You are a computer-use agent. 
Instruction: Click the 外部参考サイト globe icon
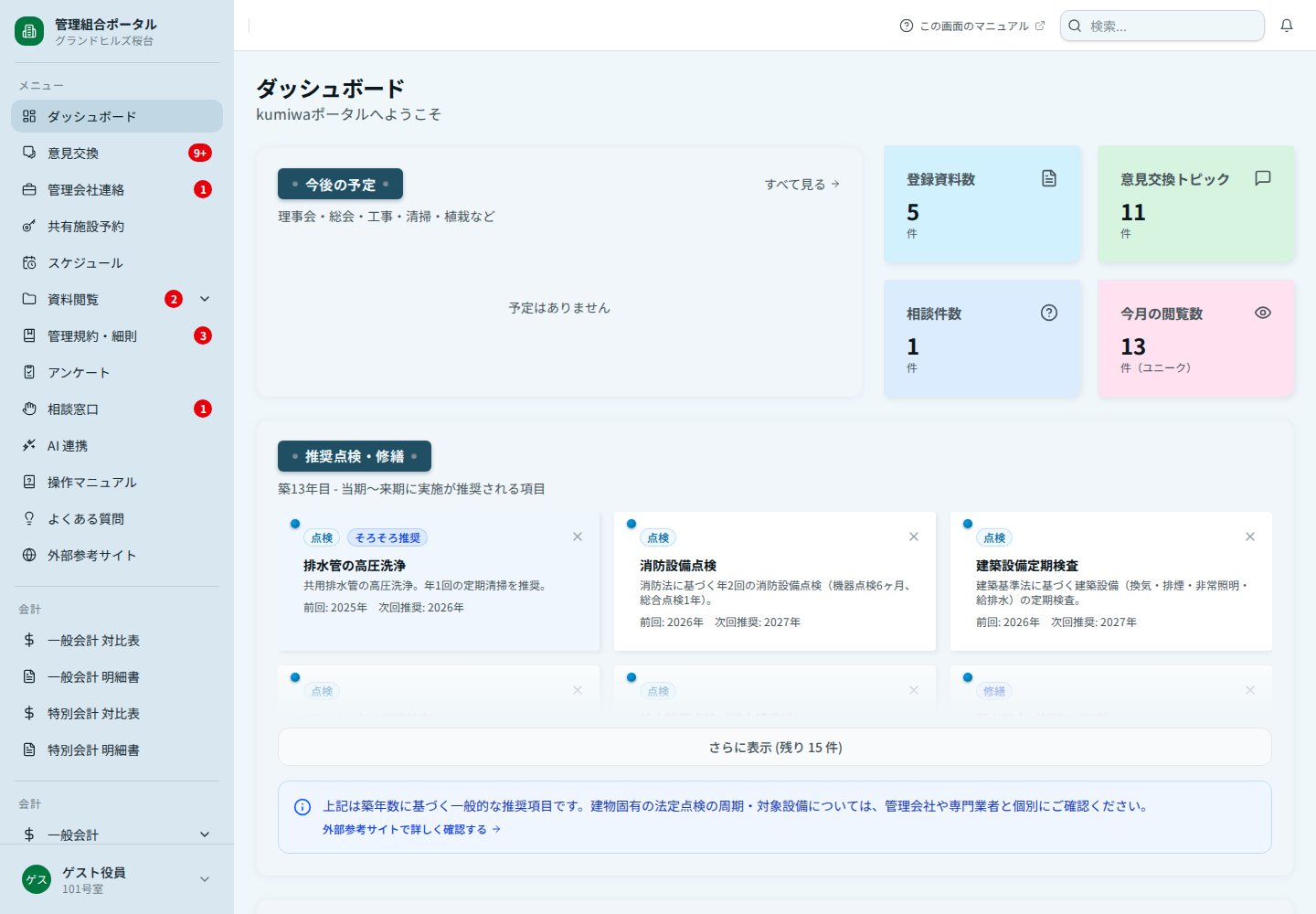coord(29,555)
